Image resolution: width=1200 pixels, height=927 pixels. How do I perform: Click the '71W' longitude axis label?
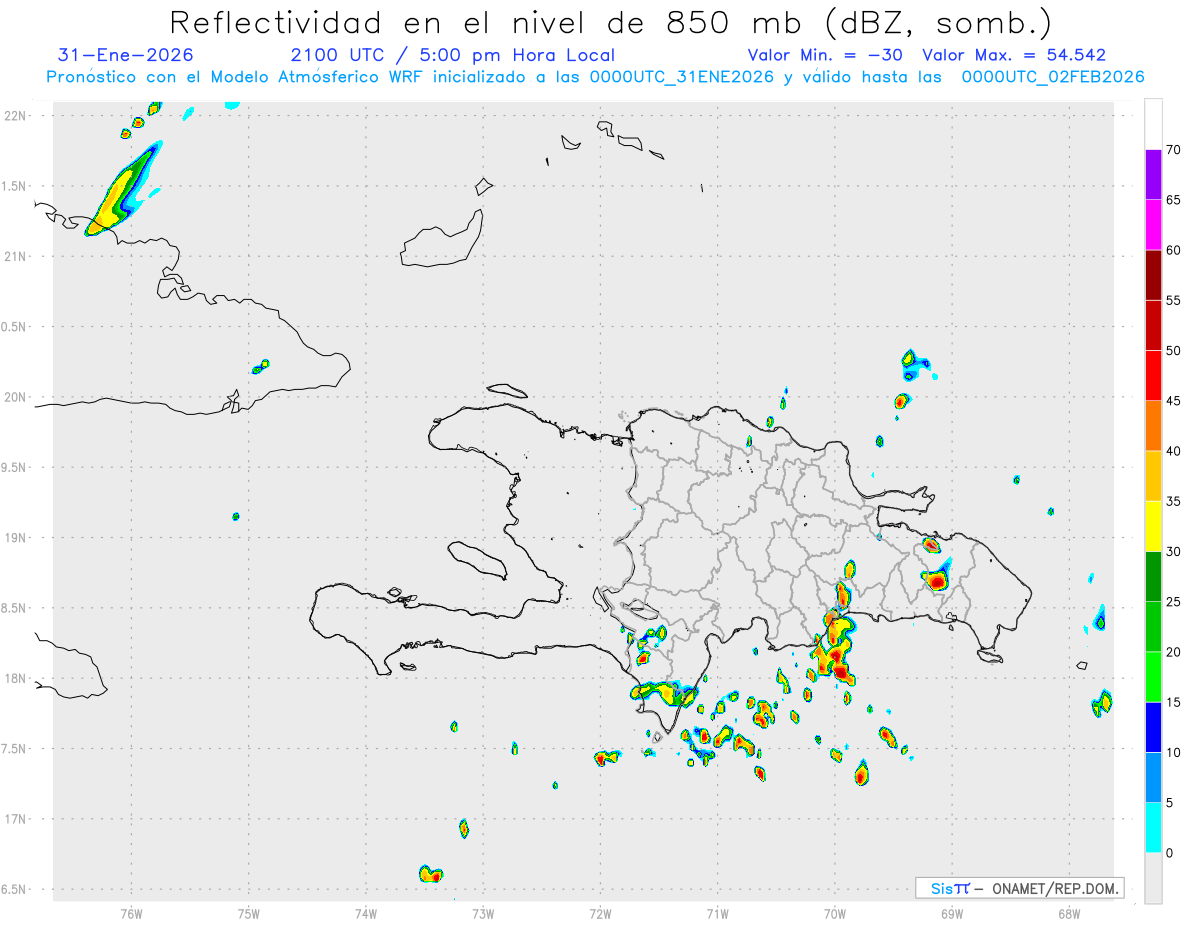point(717,914)
